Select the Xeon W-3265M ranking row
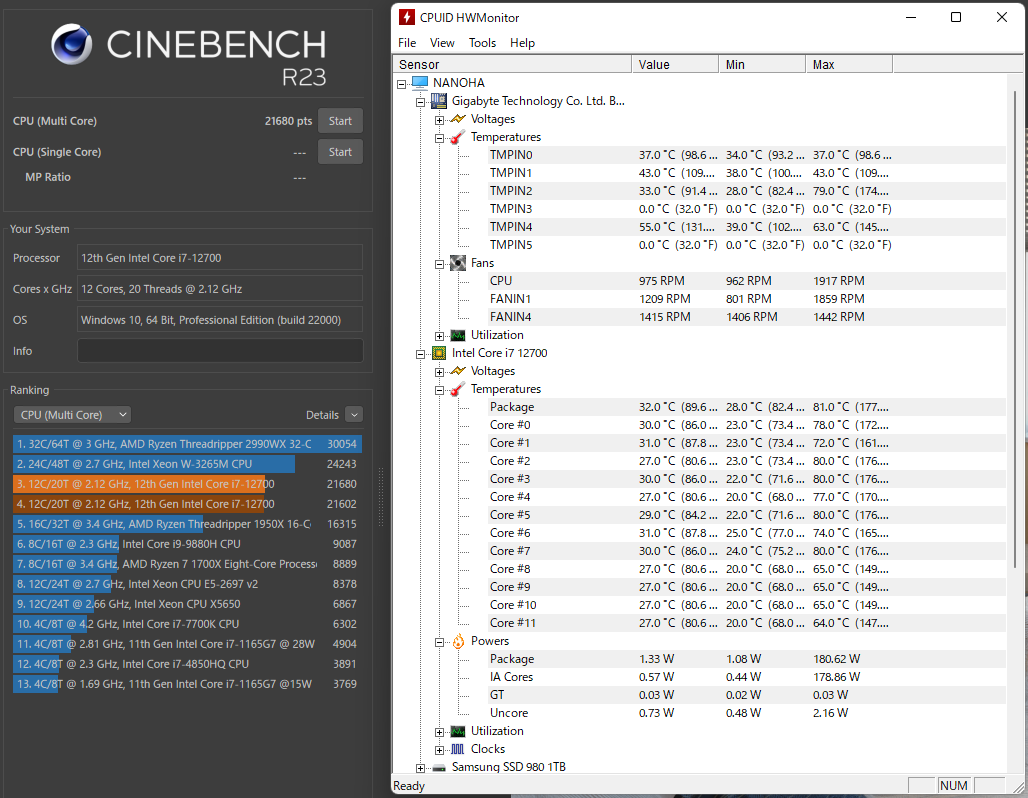1028x798 pixels. (187, 464)
